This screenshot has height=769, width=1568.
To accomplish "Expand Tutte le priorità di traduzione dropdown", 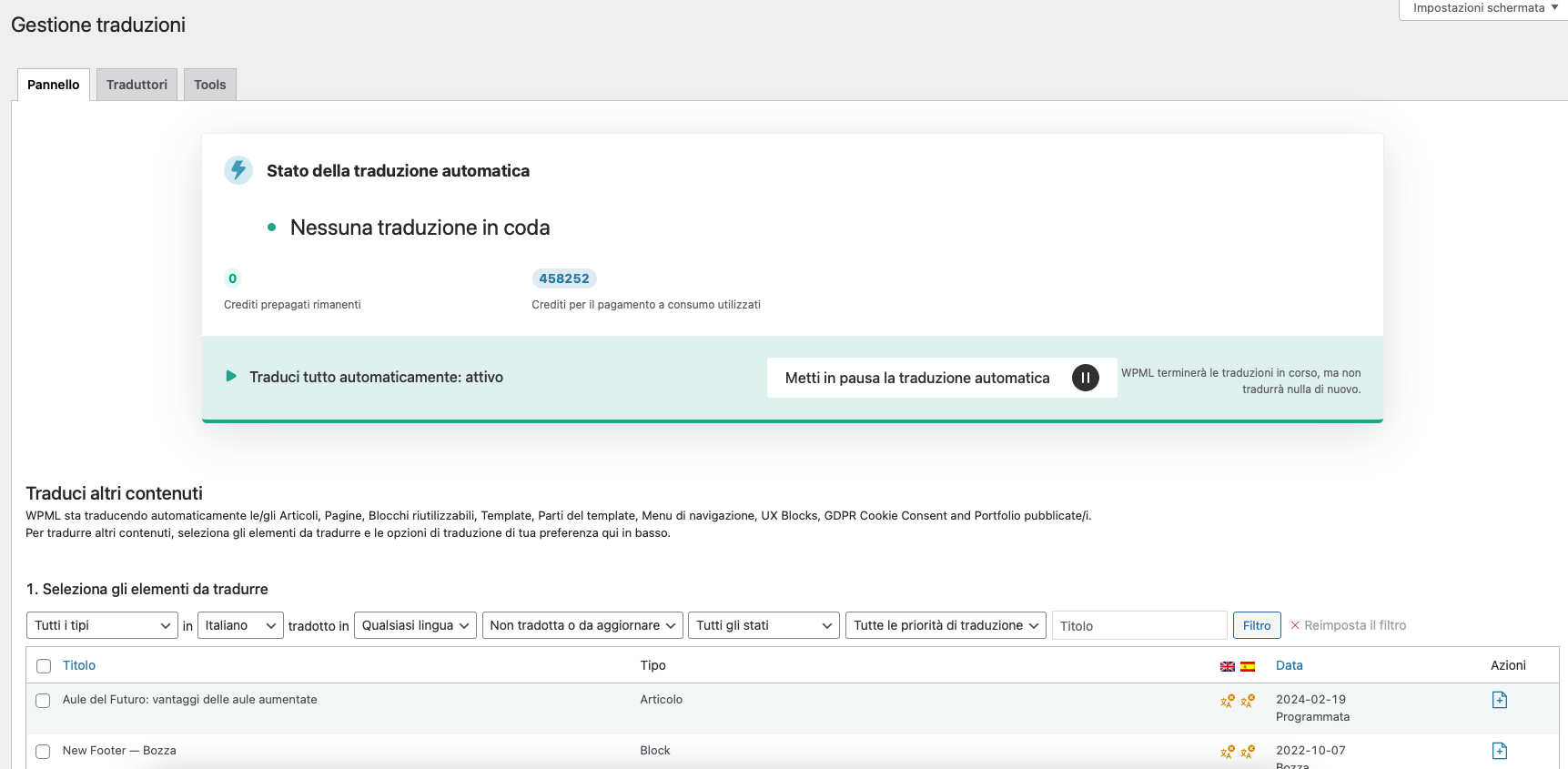I will [946, 625].
